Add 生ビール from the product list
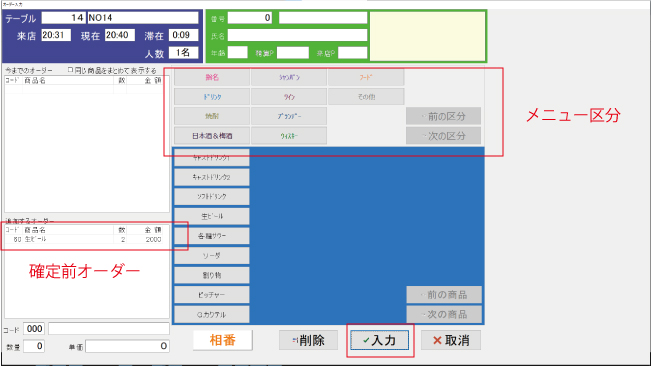This screenshot has height=366, width=651. (212, 216)
